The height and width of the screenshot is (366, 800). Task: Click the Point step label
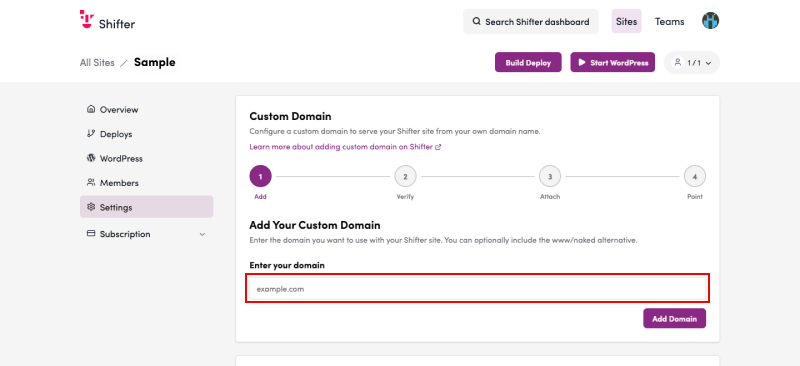click(x=695, y=197)
